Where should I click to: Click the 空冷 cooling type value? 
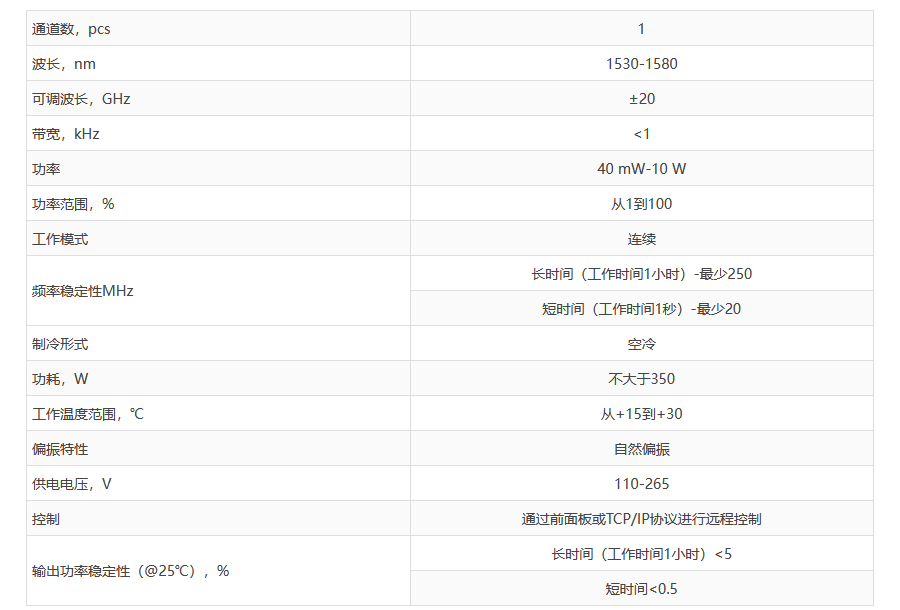[641, 344]
